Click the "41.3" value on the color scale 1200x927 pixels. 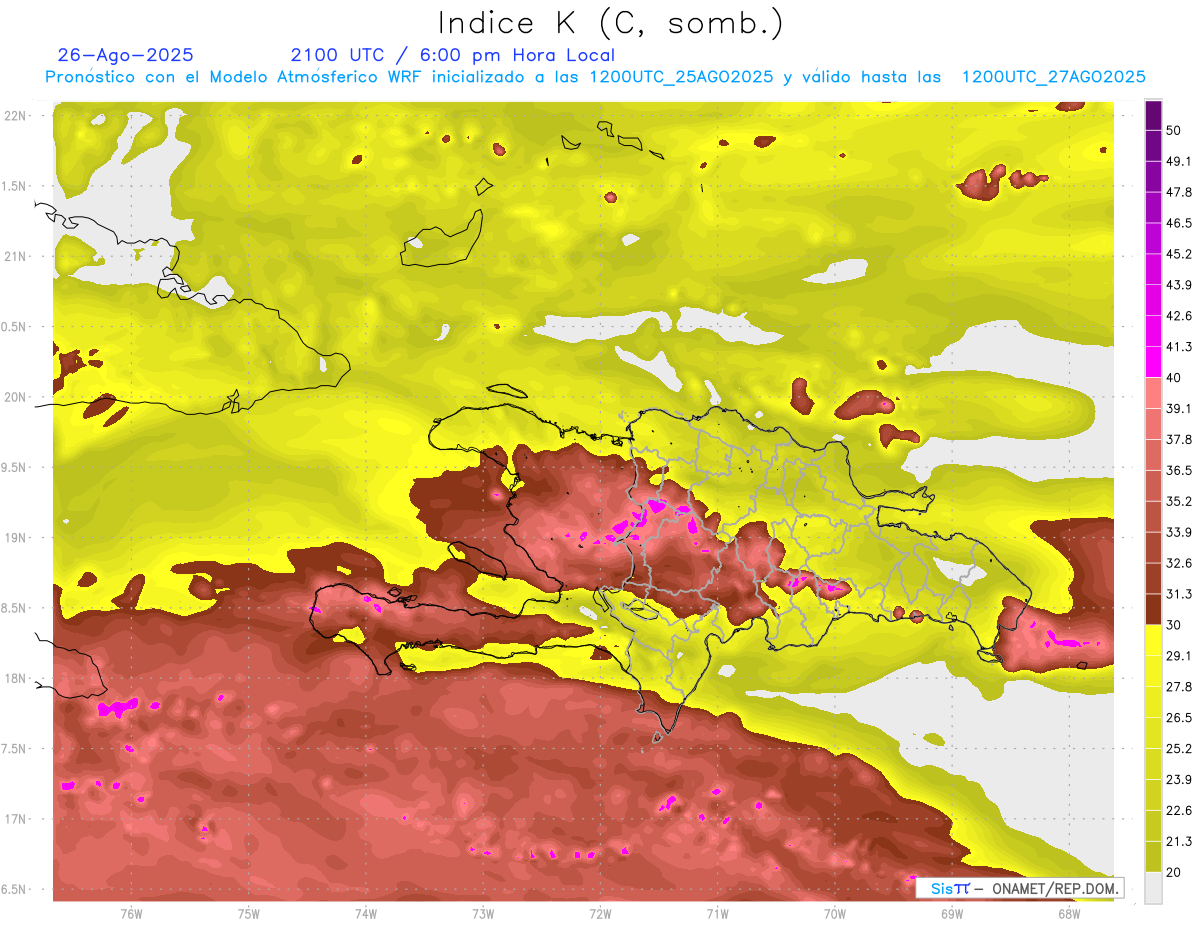(x=1178, y=347)
